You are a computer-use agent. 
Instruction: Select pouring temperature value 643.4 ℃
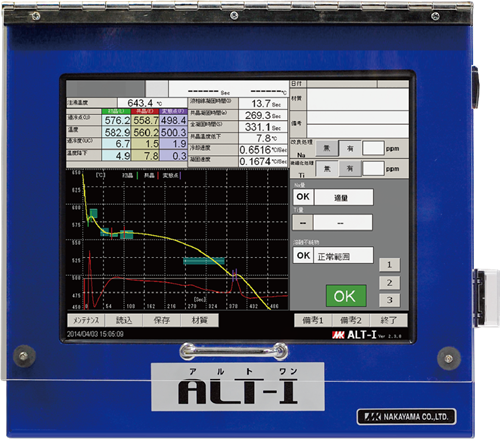[152, 103]
